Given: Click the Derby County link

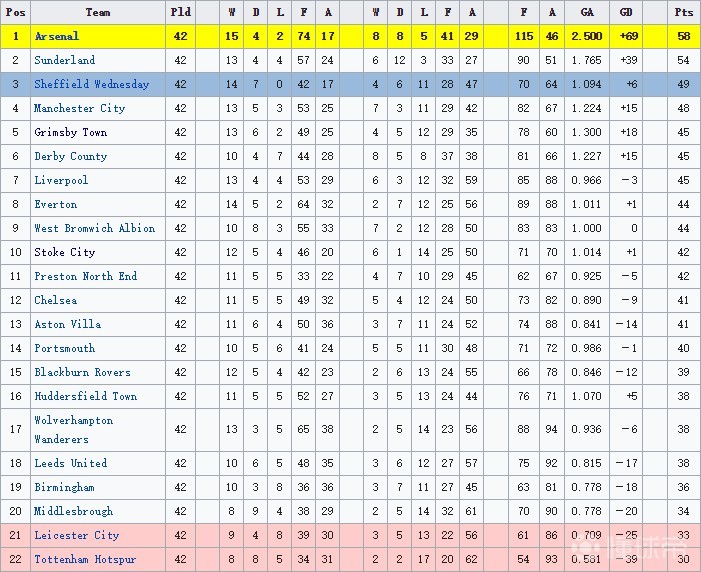Looking at the screenshot, I should tap(70, 156).
